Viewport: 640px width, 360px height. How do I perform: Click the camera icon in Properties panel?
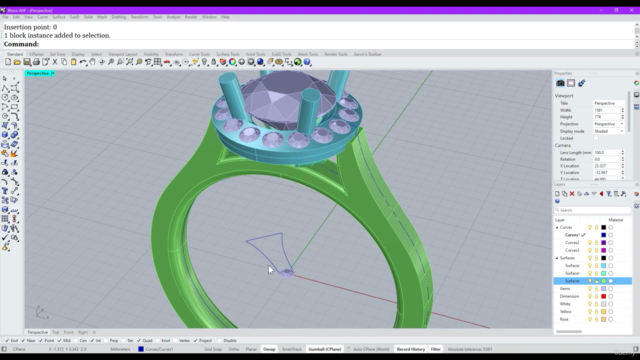click(560, 83)
